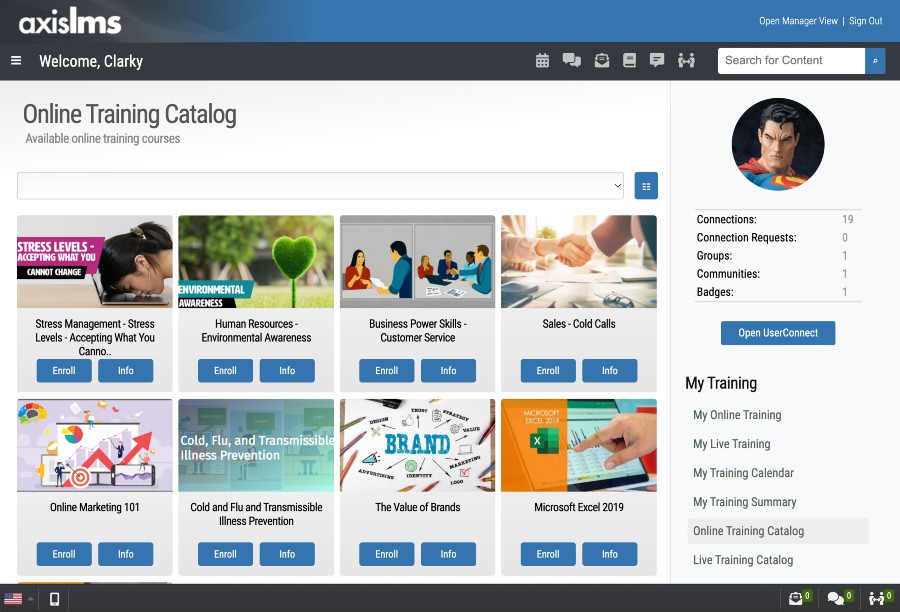
Task: Open Live Training Catalog
Action: tap(743, 560)
